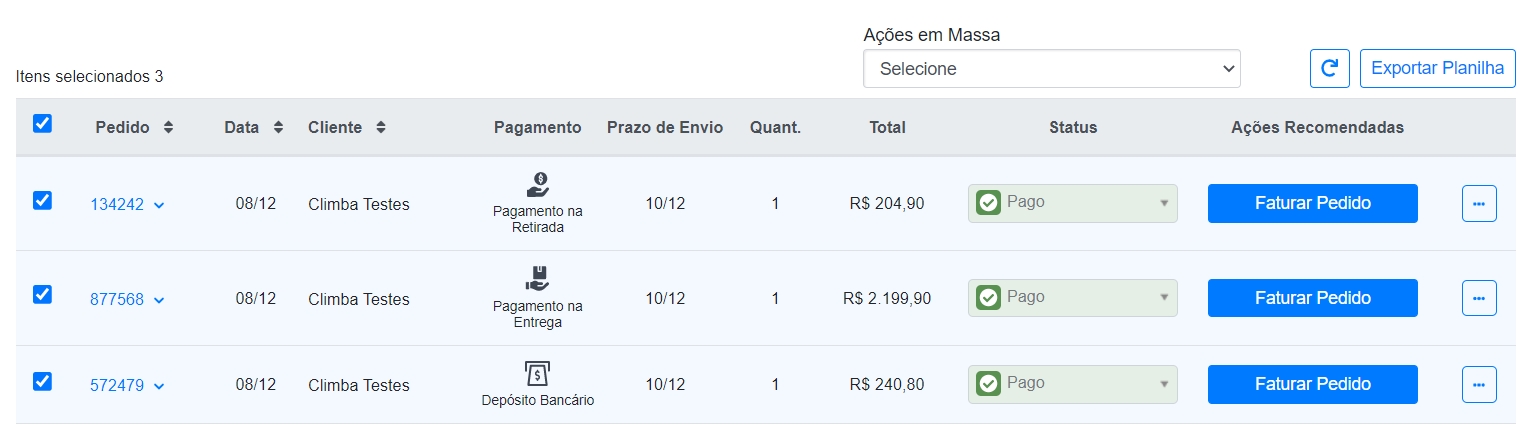Image resolution: width=1536 pixels, height=426 pixels.
Task: Expand order 134242 details chevron
Action: point(159,205)
